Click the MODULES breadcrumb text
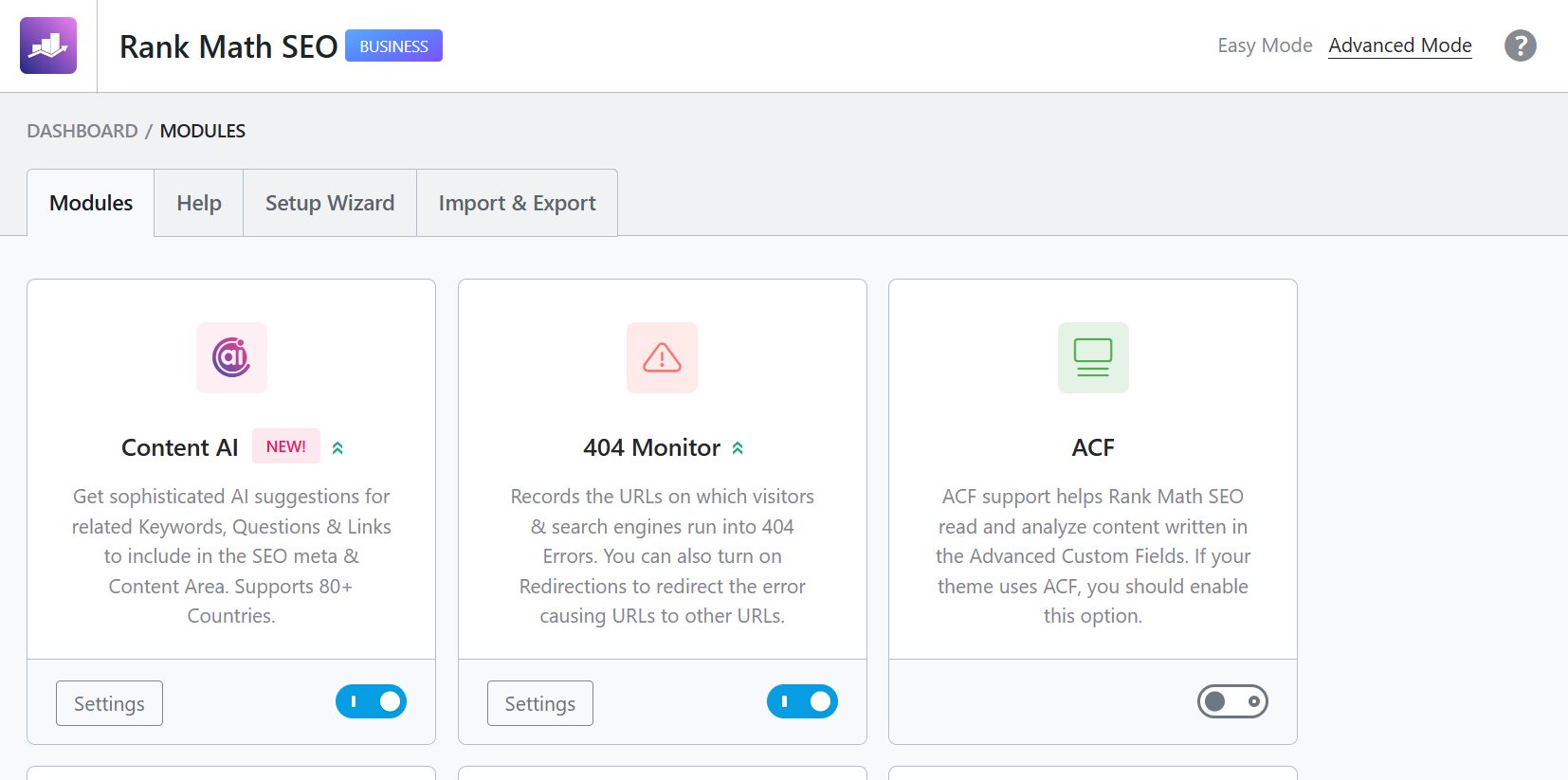The height and width of the screenshot is (780, 1568). pos(203,131)
